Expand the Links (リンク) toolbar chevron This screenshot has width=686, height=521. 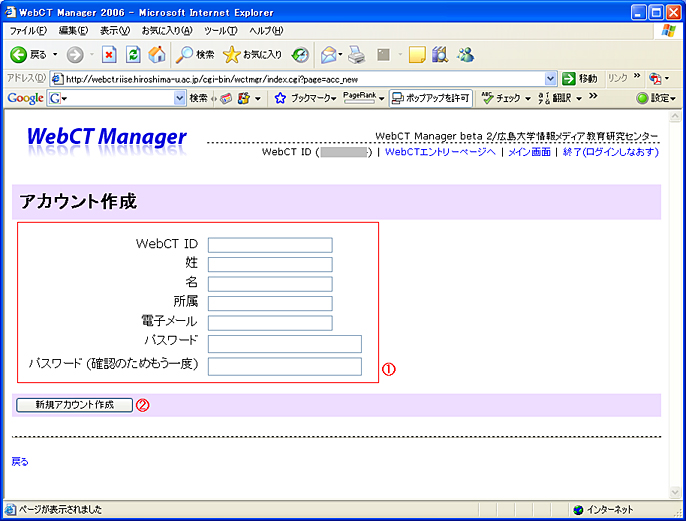637,76
